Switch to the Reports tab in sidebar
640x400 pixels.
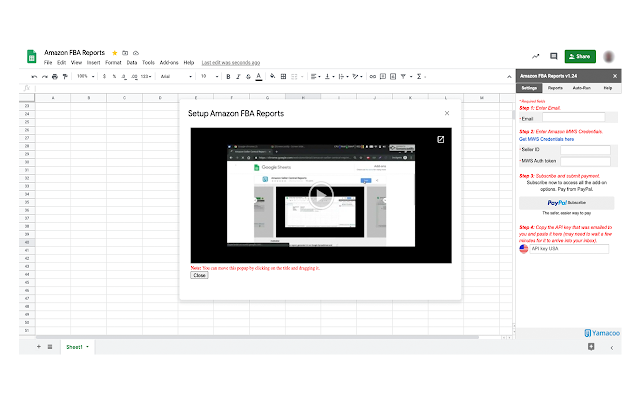555,88
